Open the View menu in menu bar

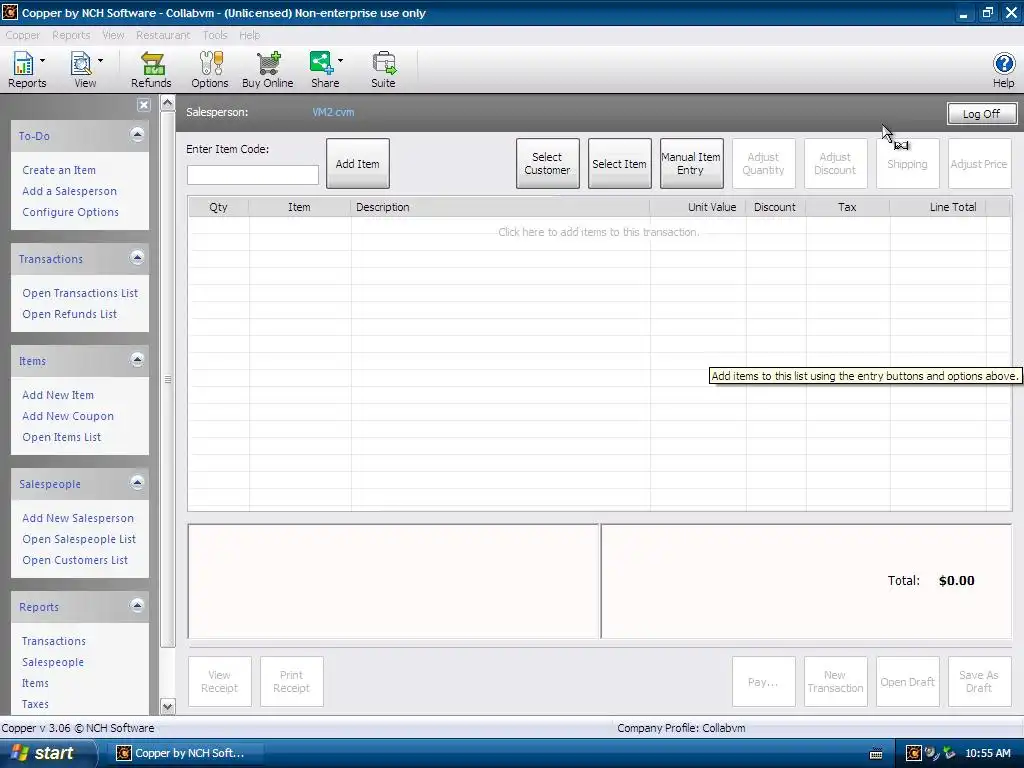pos(113,35)
